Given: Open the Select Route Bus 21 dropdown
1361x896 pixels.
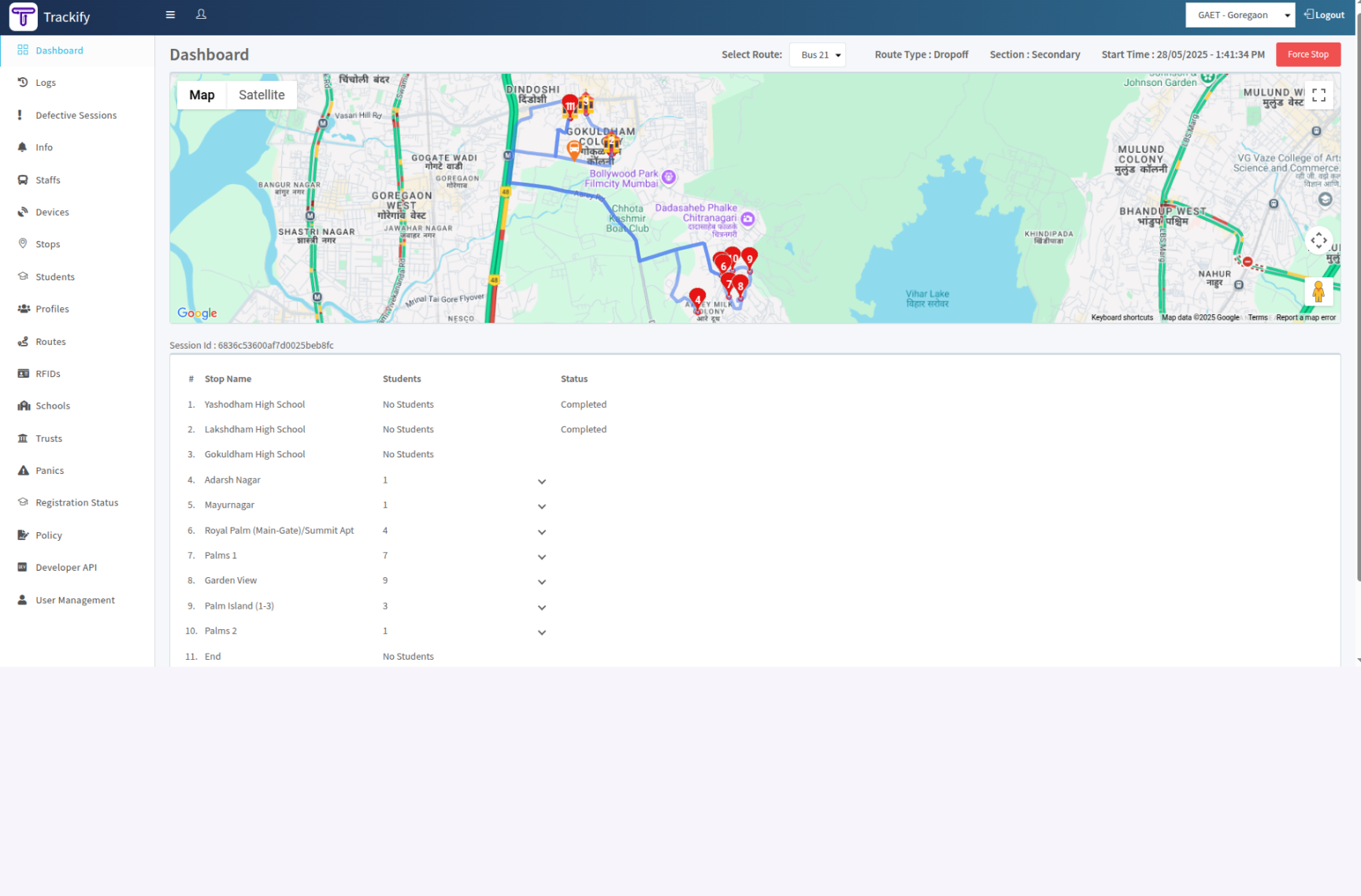Looking at the screenshot, I should tap(818, 54).
